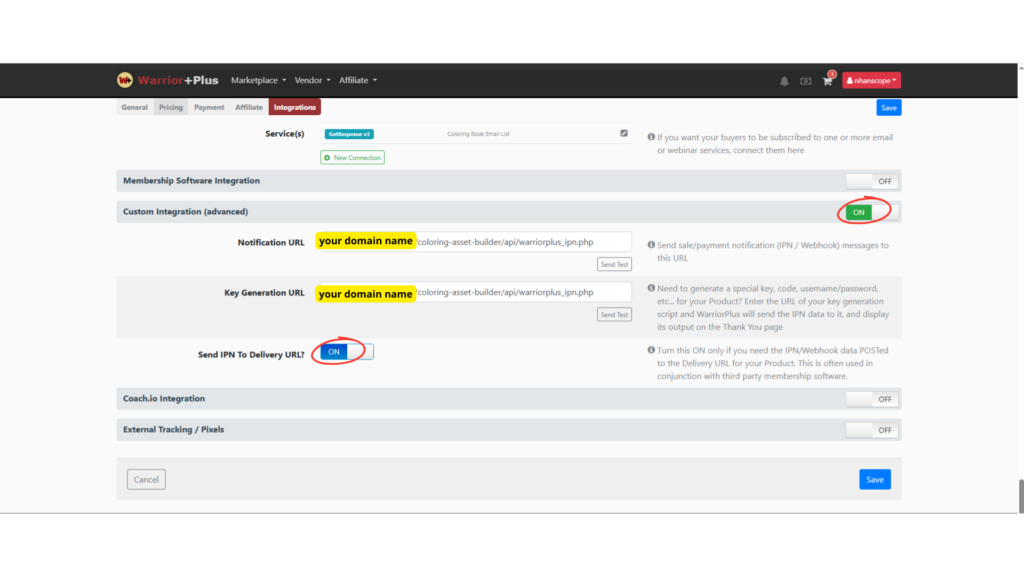Click info icon beside Notification URL help
Screen dimensions: 1024x576
(x=651, y=245)
